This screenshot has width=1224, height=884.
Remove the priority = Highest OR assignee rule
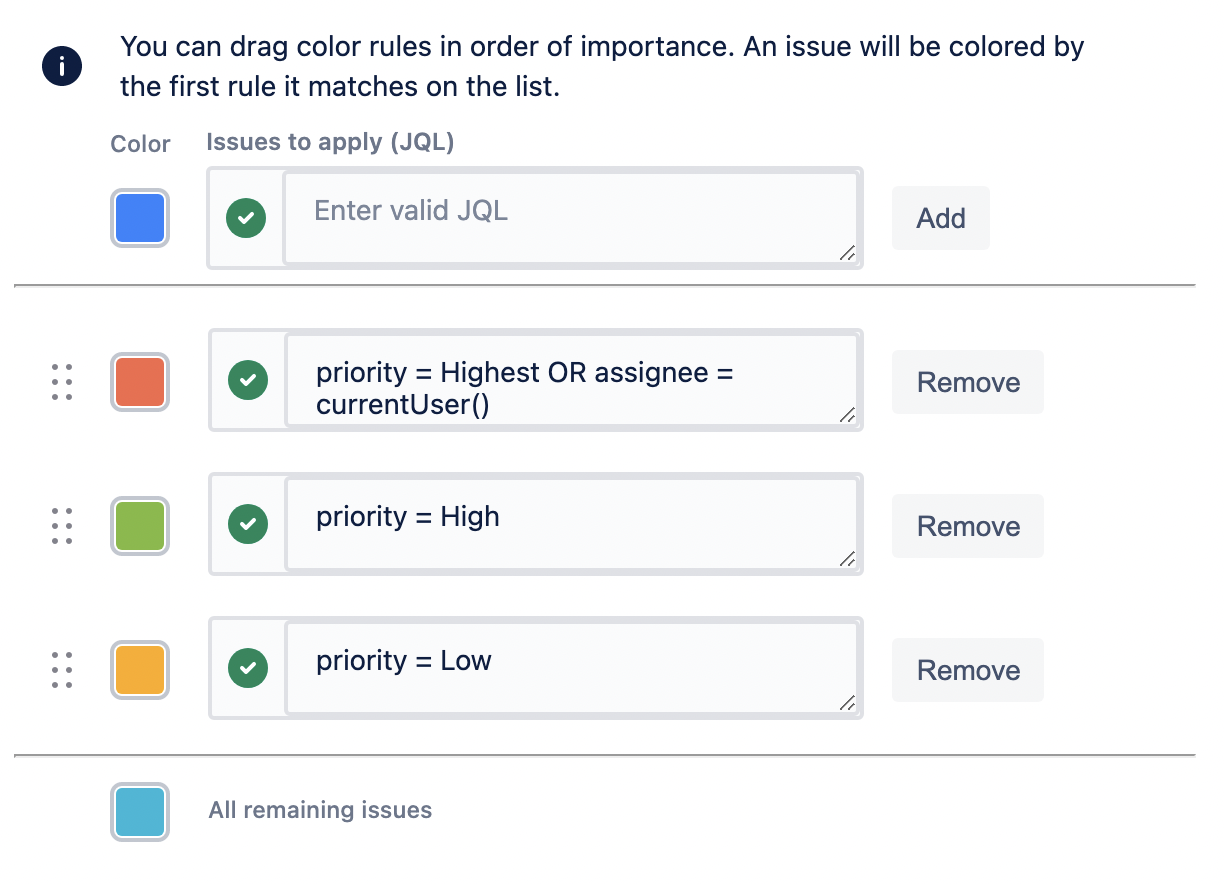click(x=968, y=382)
